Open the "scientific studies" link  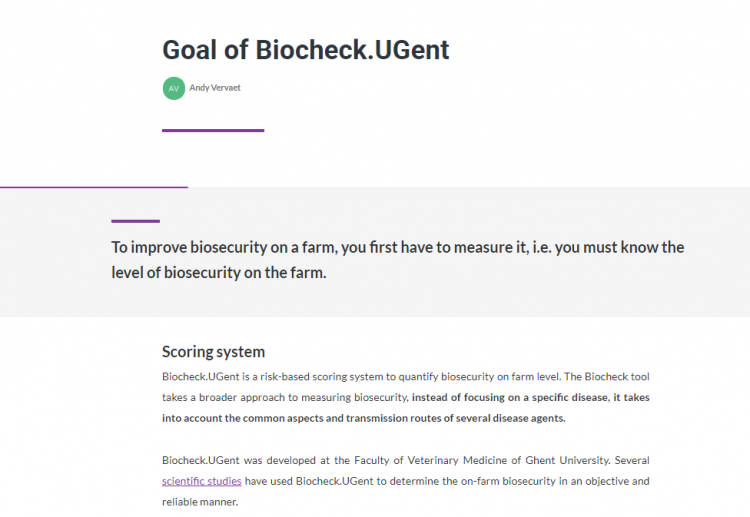click(201, 481)
